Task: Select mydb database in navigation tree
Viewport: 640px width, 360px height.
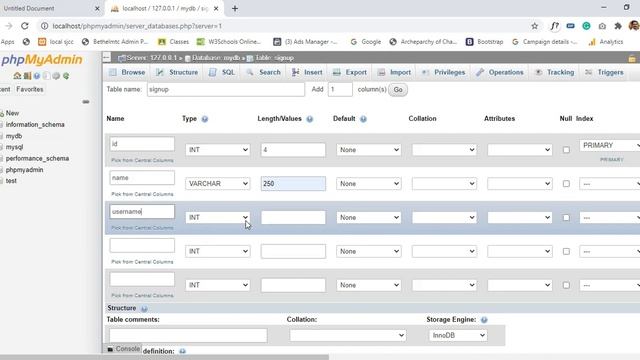Action: pyautogui.click(x=14, y=136)
